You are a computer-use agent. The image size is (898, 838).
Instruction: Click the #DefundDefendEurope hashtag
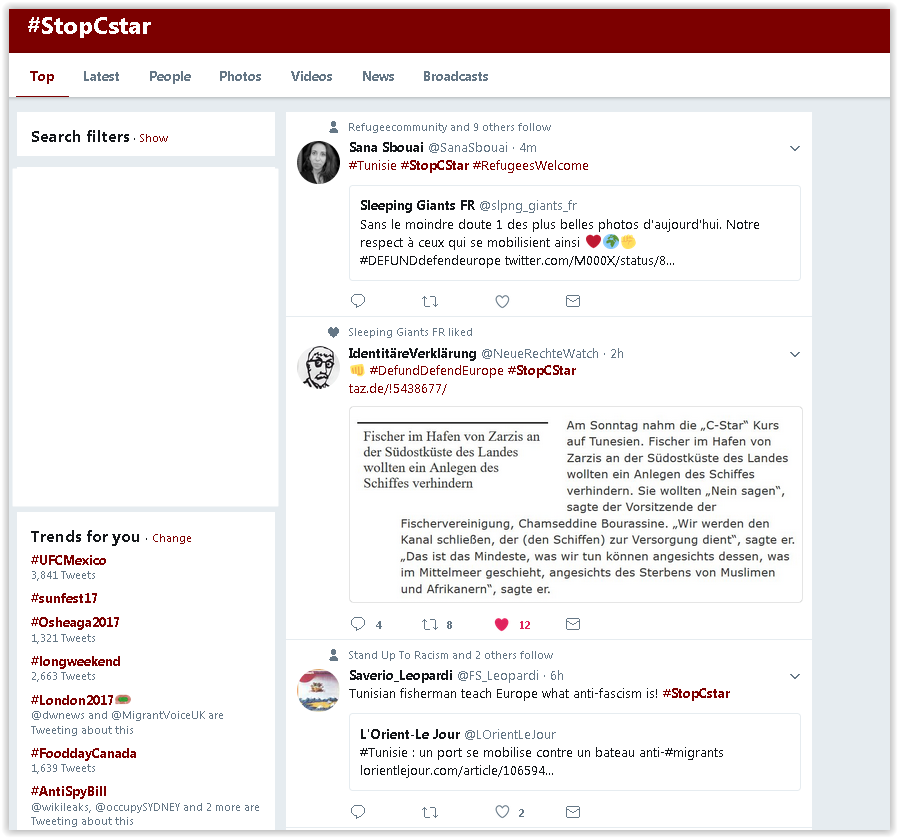pos(436,371)
